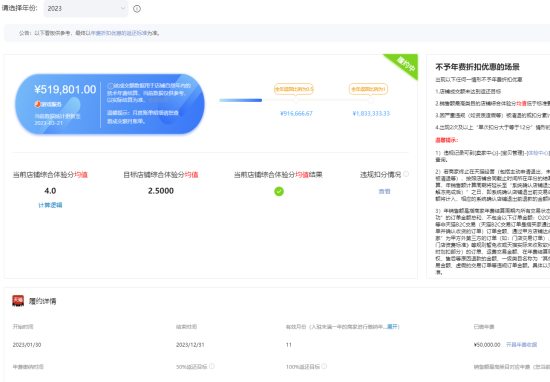The height and width of the screenshot is (382, 550).
Task: Click the milestone circle above ¥916,666.67
Action: [x=296, y=100]
